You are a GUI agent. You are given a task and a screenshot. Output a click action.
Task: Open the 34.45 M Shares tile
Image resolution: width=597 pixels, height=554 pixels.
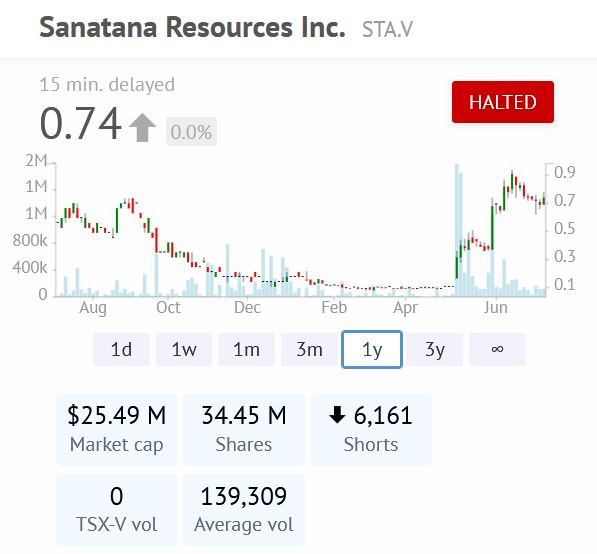coord(244,429)
